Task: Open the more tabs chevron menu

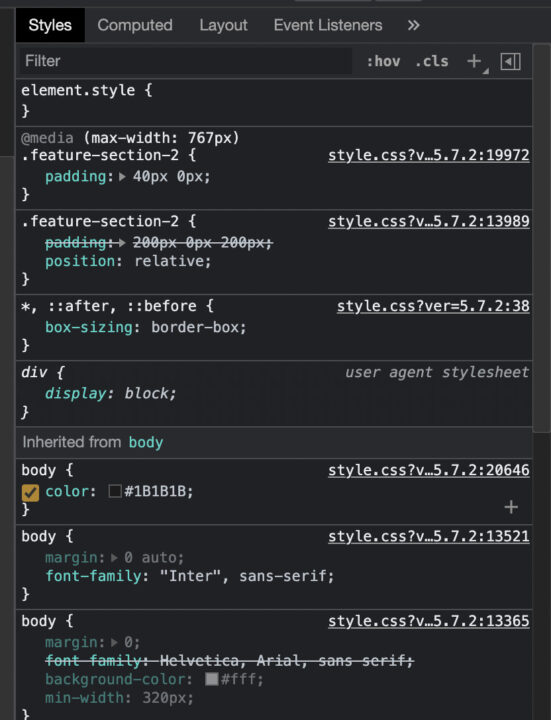Action: point(413,25)
